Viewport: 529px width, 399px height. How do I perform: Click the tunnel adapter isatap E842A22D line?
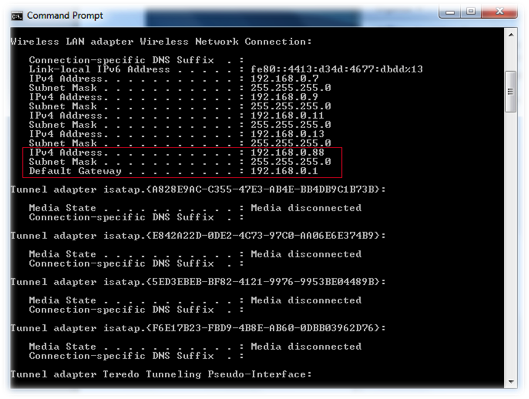pos(198,235)
